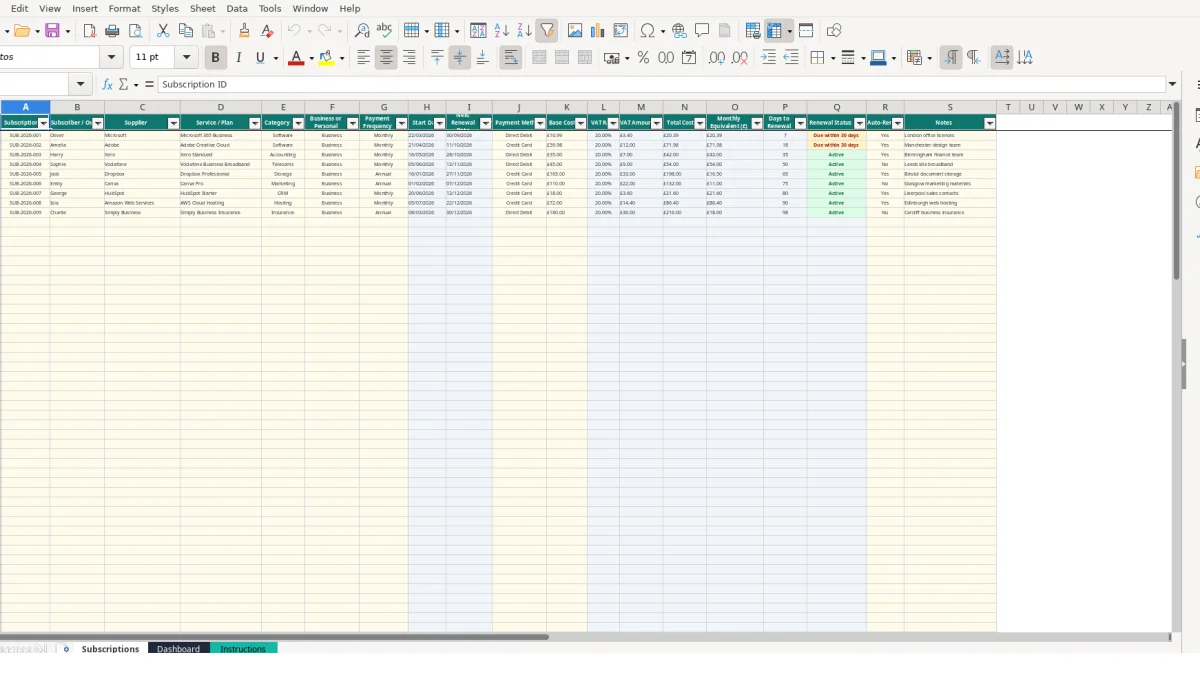The width and height of the screenshot is (1200, 675).
Task: Cut the selection with the scissors icon
Action: coord(163,31)
